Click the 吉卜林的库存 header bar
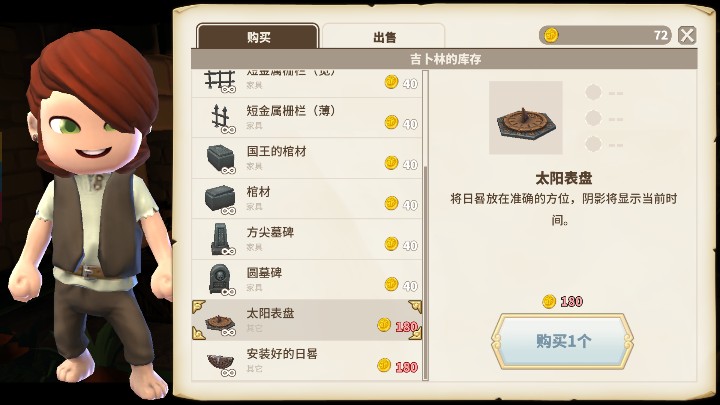Screen dimensions: 720x405 (444, 59)
